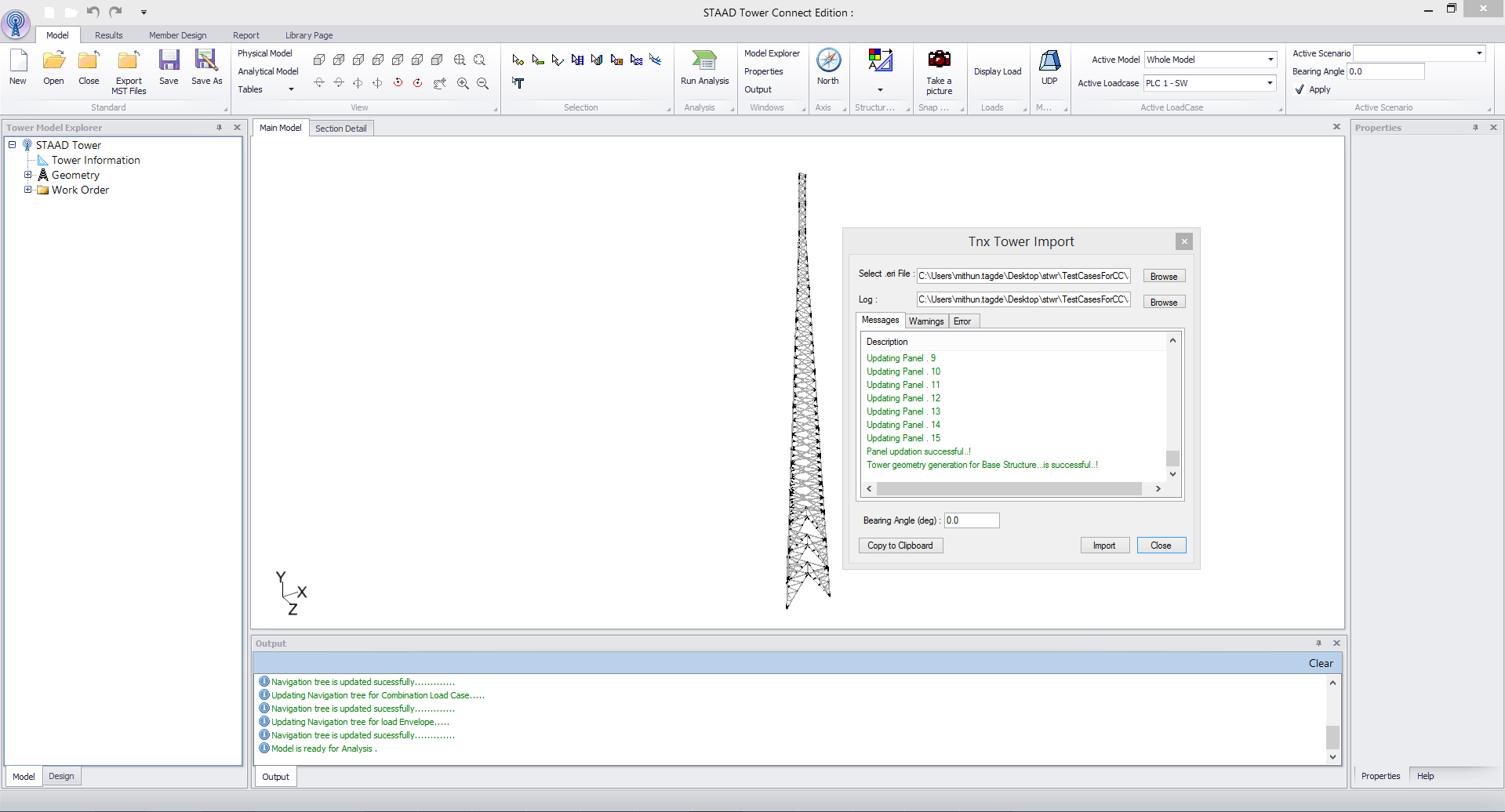
Task: Open the Member Design ribbon tab
Action: pos(177,35)
